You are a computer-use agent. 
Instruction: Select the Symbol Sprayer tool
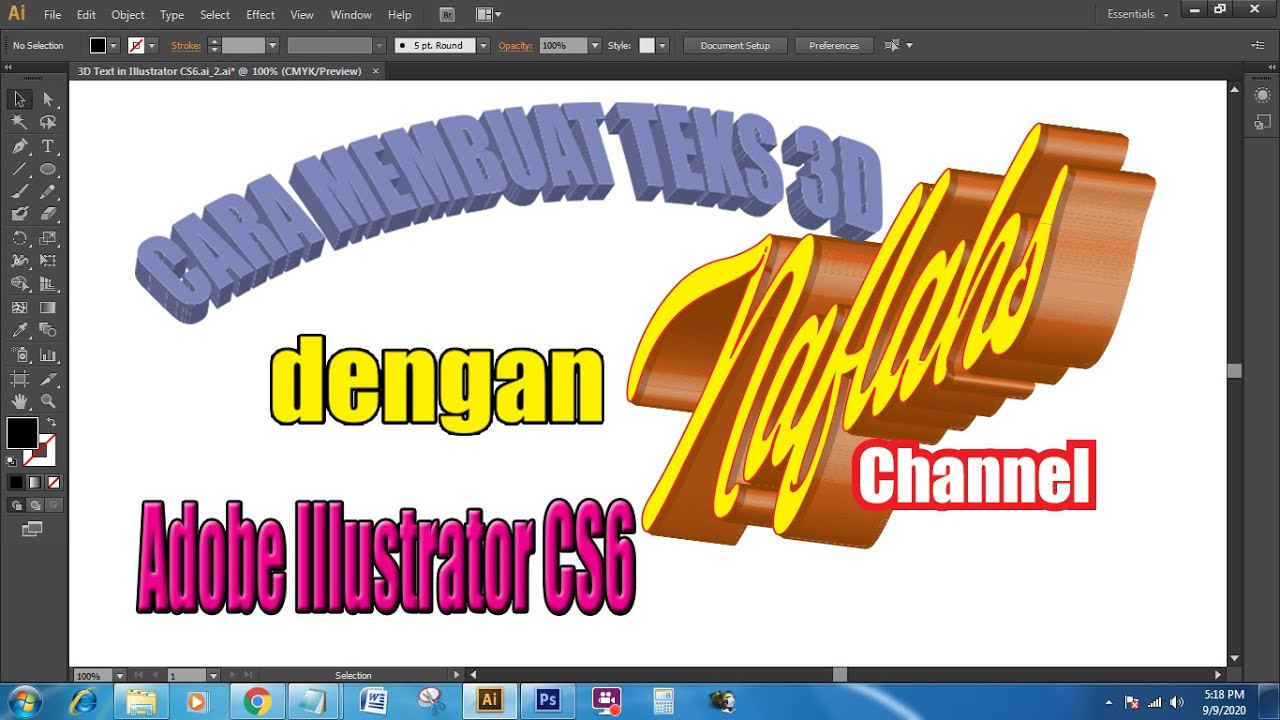[19, 355]
